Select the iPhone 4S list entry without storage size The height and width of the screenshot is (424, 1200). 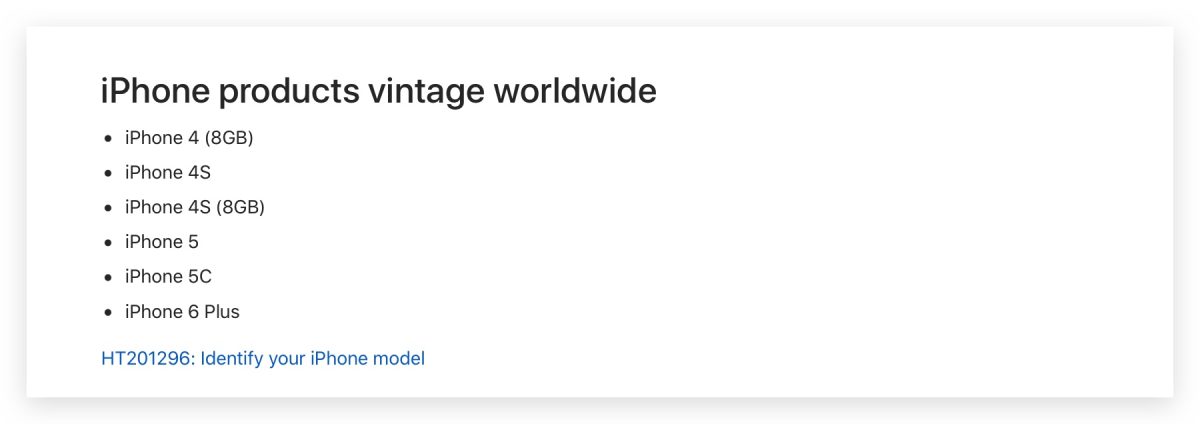pyautogui.click(x=168, y=172)
